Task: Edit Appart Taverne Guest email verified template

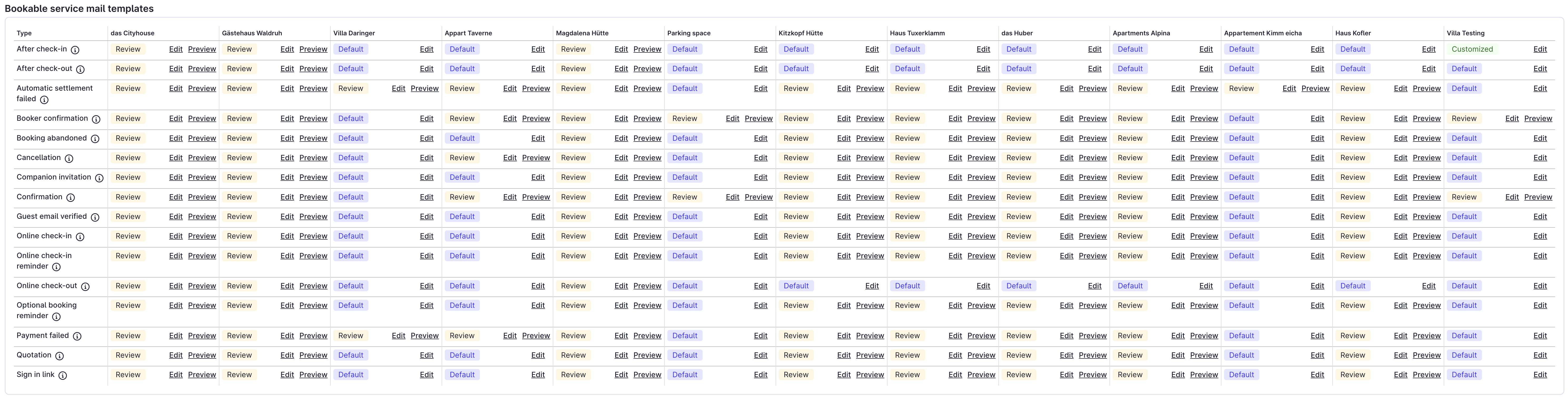Action: click(x=538, y=216)
